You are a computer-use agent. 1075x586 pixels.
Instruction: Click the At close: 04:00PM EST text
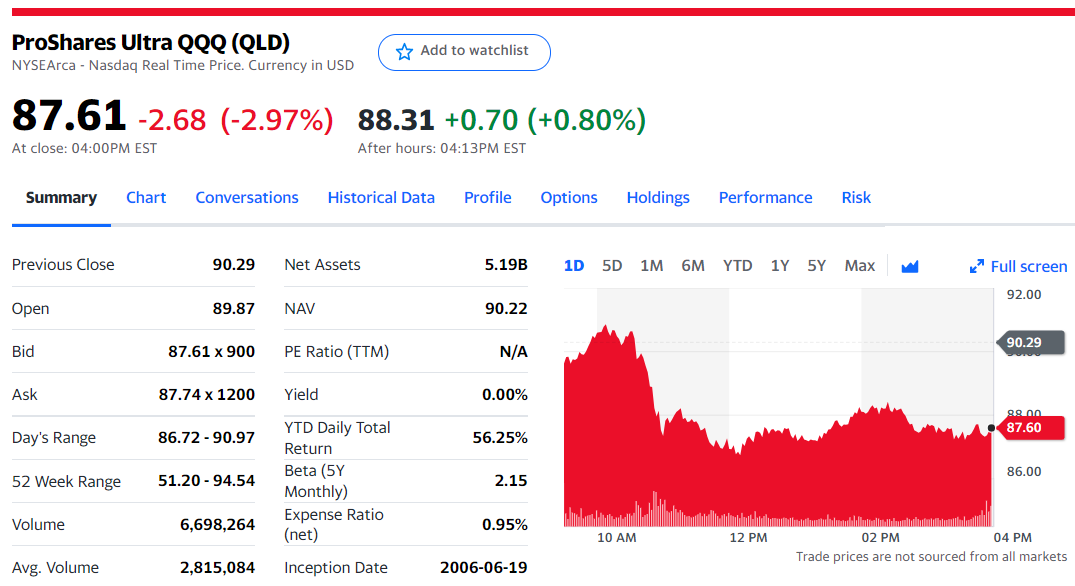pos(84,148)
